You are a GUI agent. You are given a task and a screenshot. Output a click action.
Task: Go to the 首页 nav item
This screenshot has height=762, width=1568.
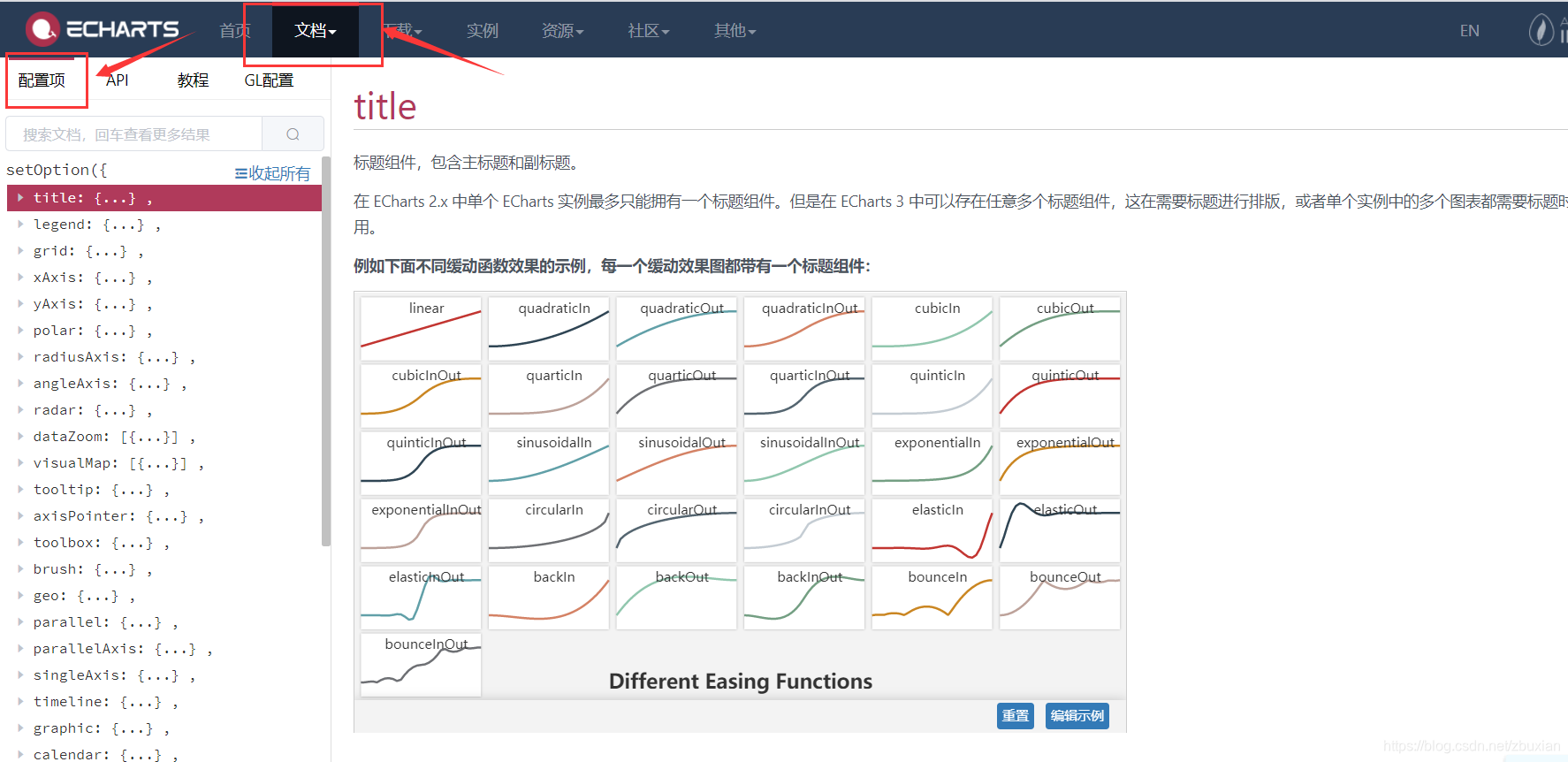click(x=235, y=31)
